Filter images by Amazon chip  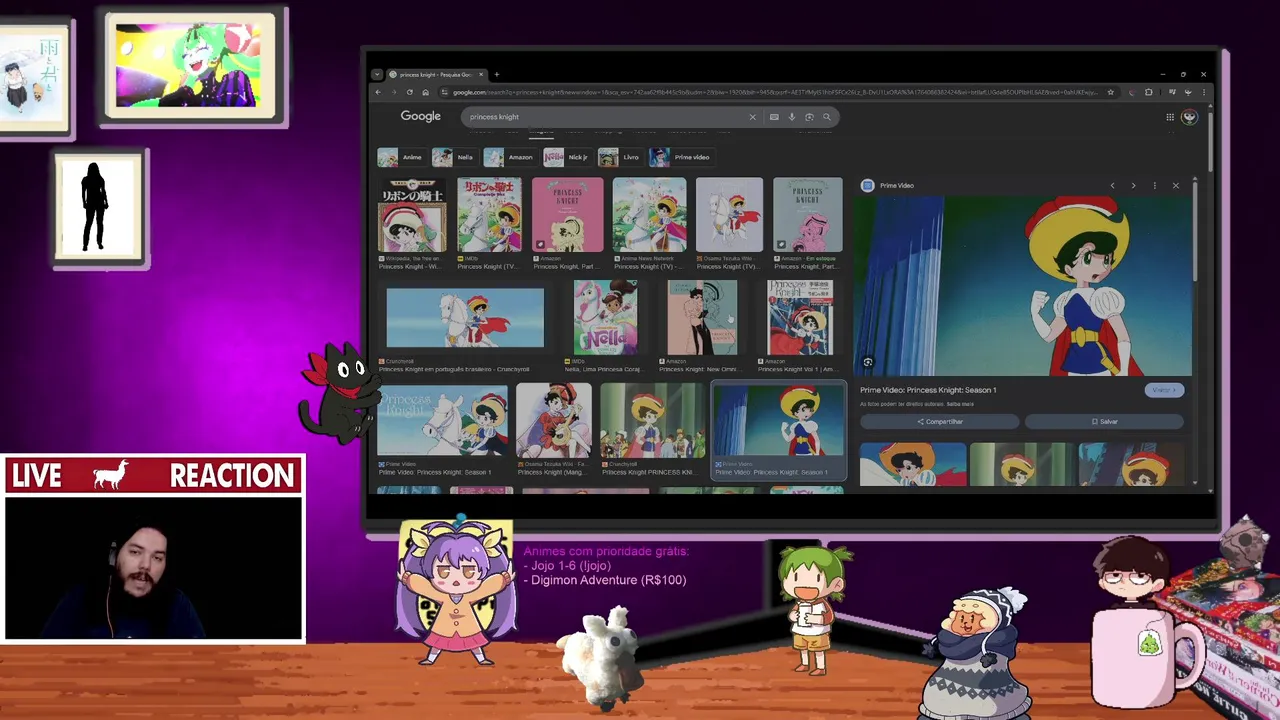(x=509, y=157)
